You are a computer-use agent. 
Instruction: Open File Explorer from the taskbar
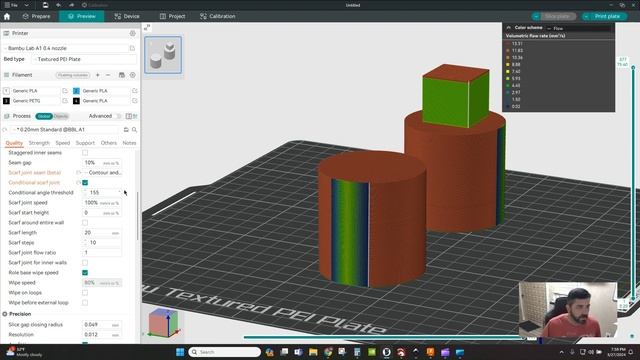[313, 352]
